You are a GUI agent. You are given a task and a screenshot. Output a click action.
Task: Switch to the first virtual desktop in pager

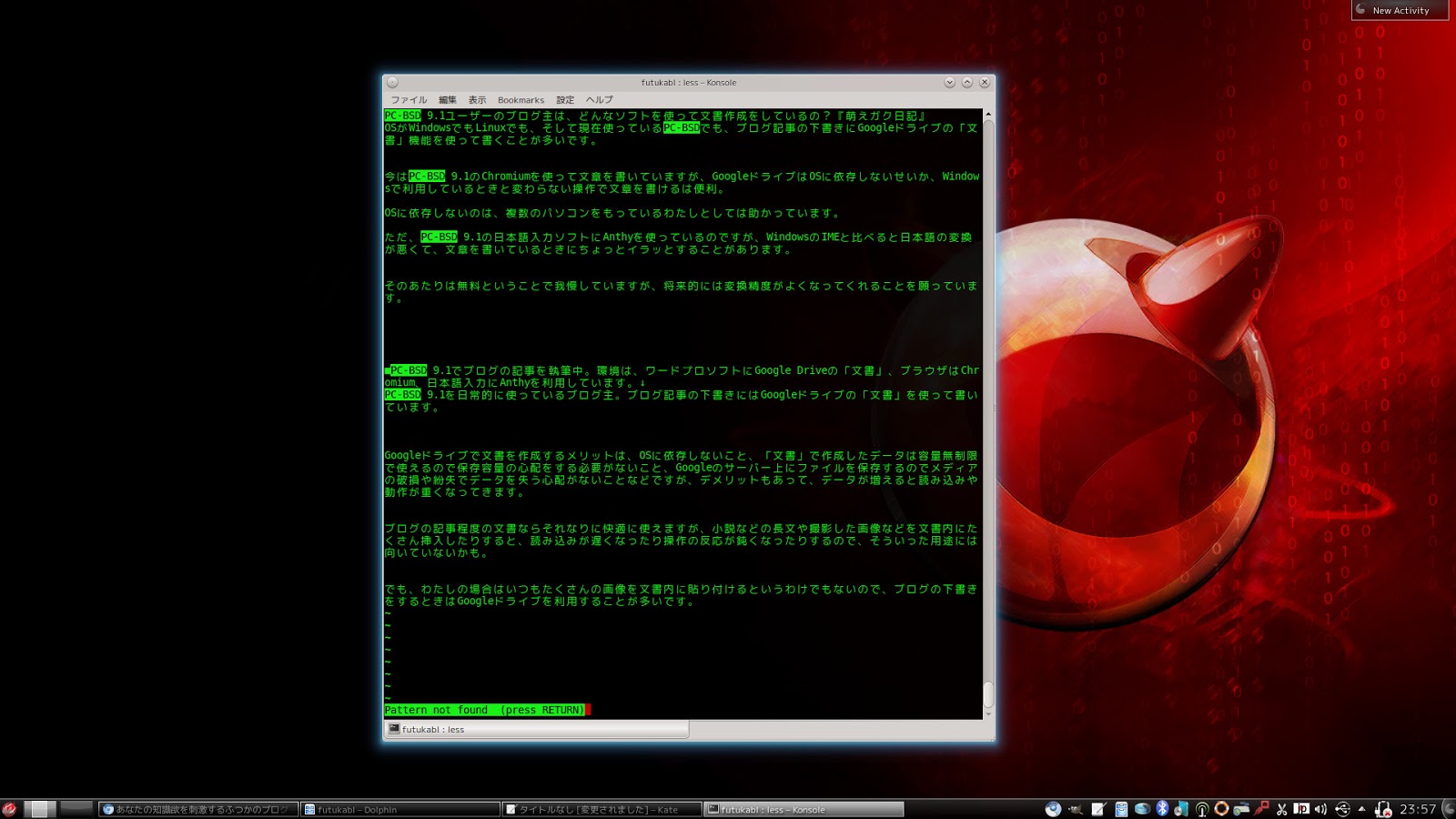pos(40,809)
